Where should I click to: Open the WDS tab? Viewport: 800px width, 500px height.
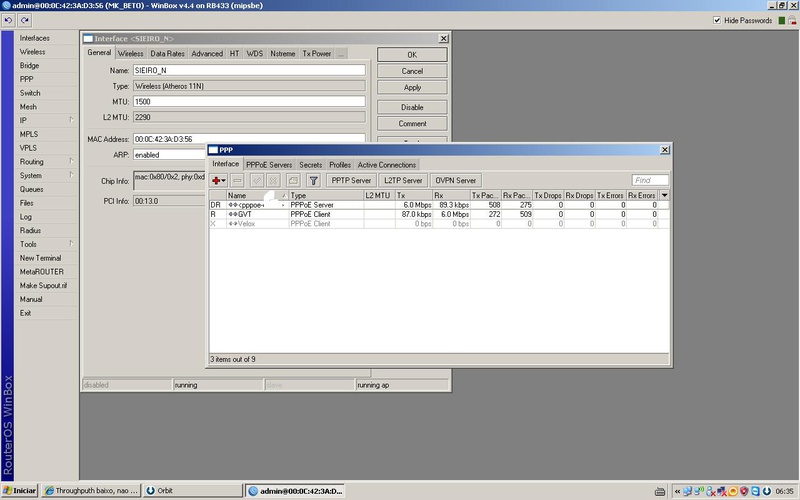pos(255,54)
